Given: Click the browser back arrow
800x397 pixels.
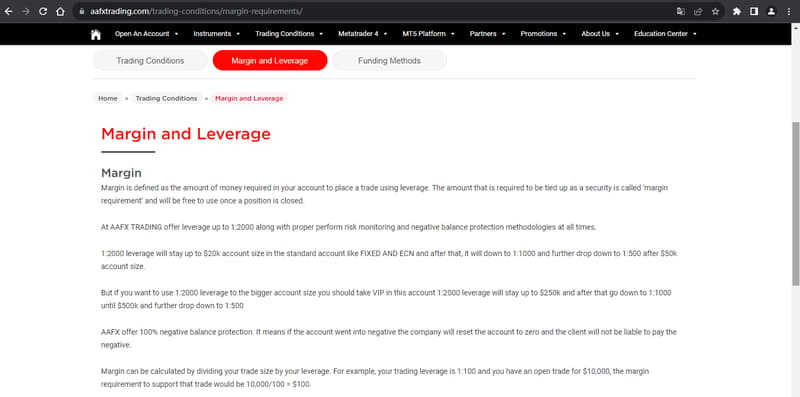Looking at the screenshot, I should click(x=9, y=11).
